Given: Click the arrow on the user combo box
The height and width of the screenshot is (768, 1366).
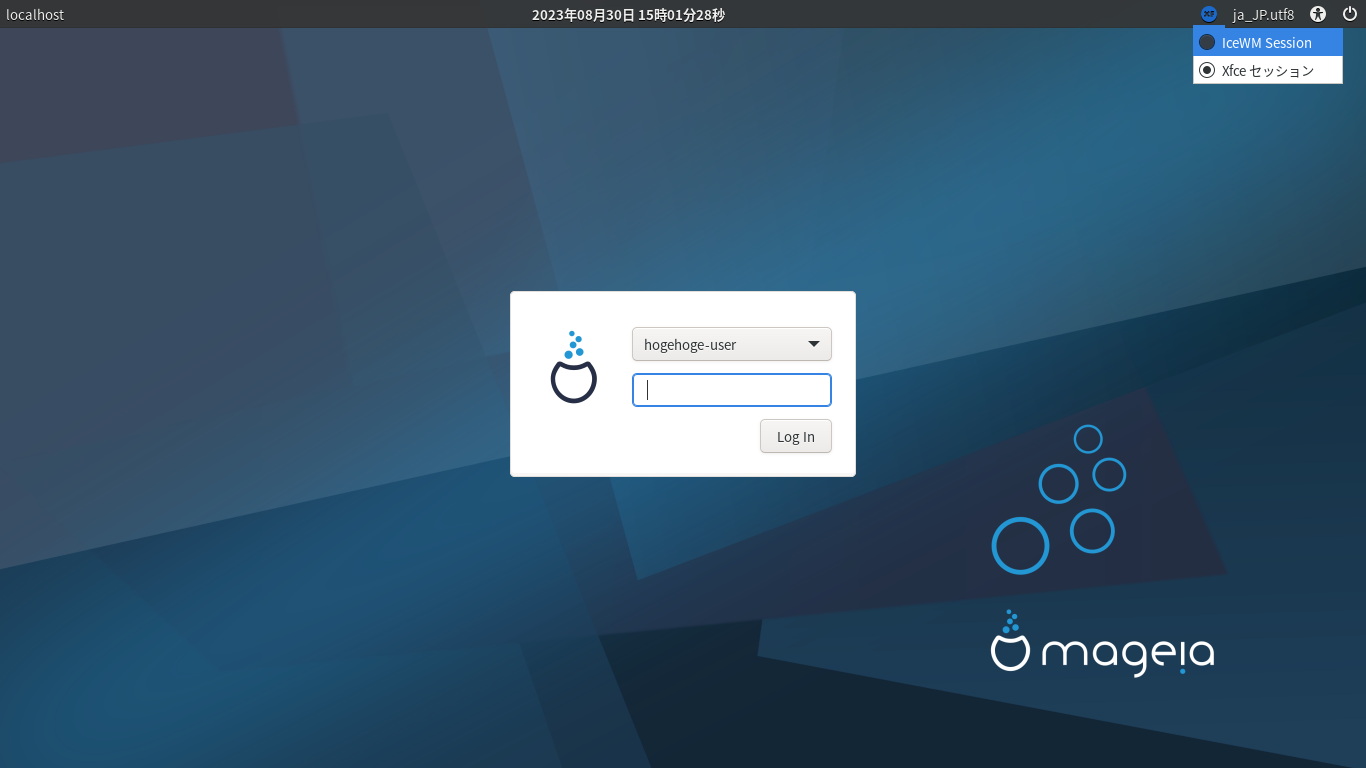Looking at the screenshot, I should pyautogui.click(x=814, y=344).
